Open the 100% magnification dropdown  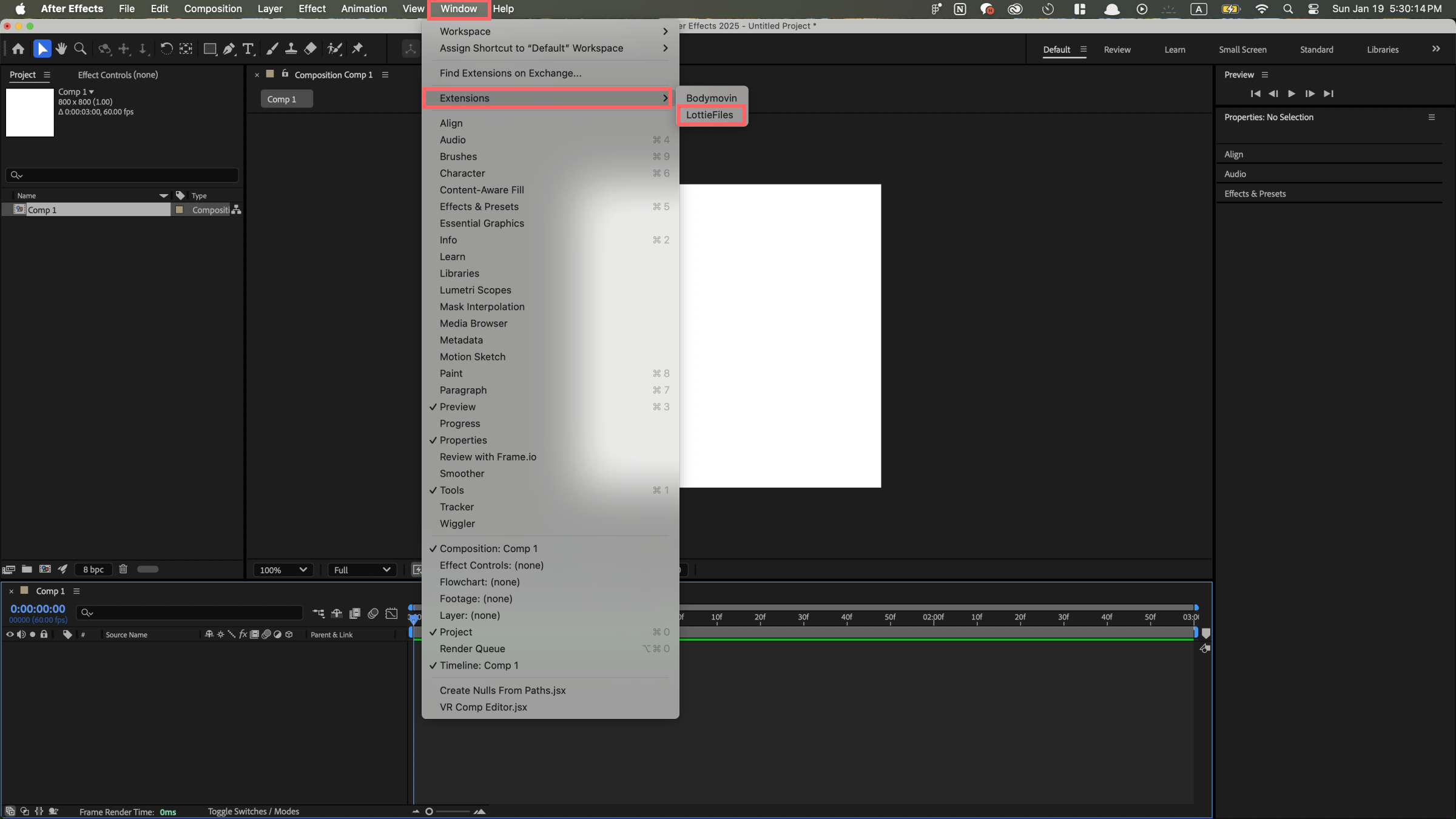283,570
